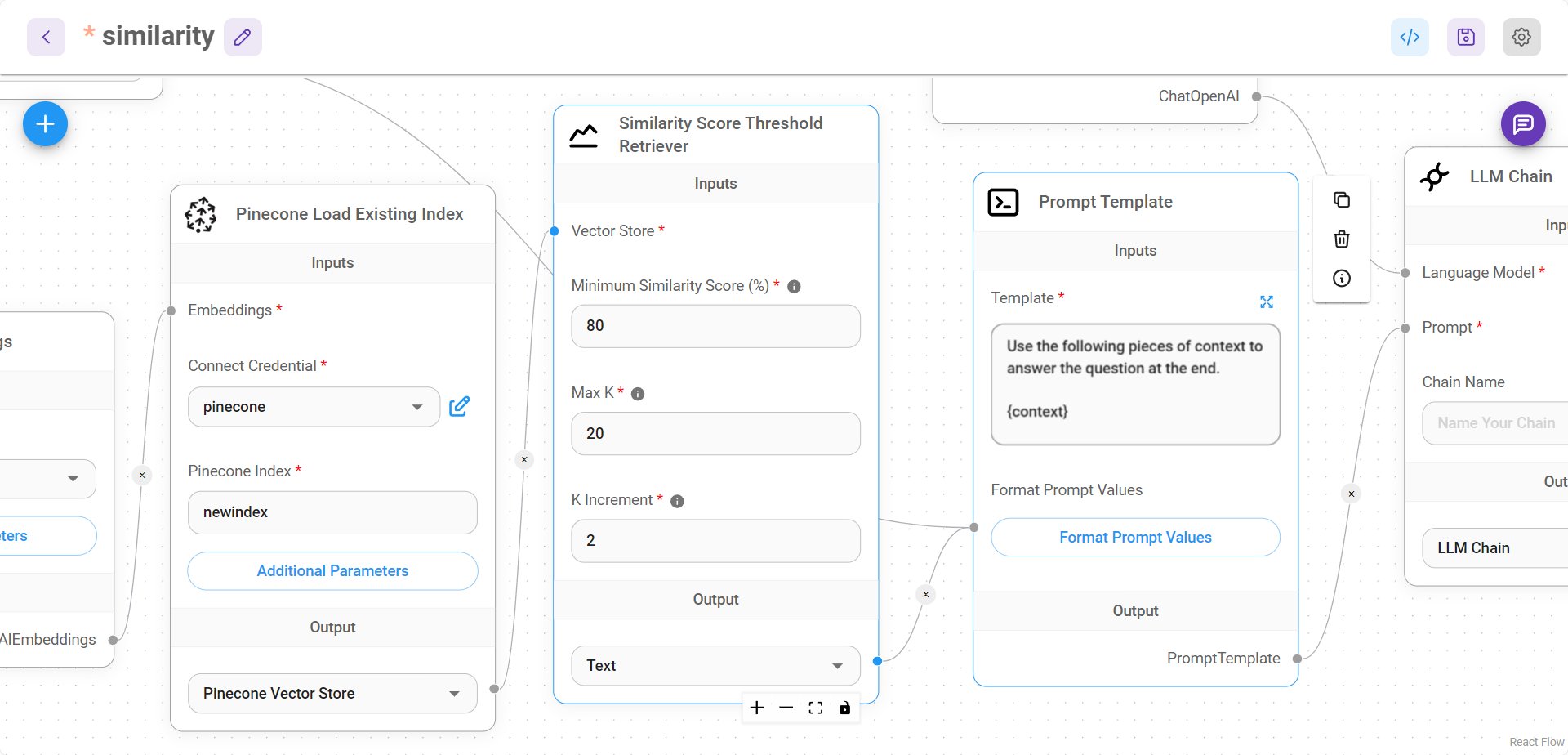
Task: Click the Vector Store input handle
Action: pyautogui.click(x=554, y=231)
